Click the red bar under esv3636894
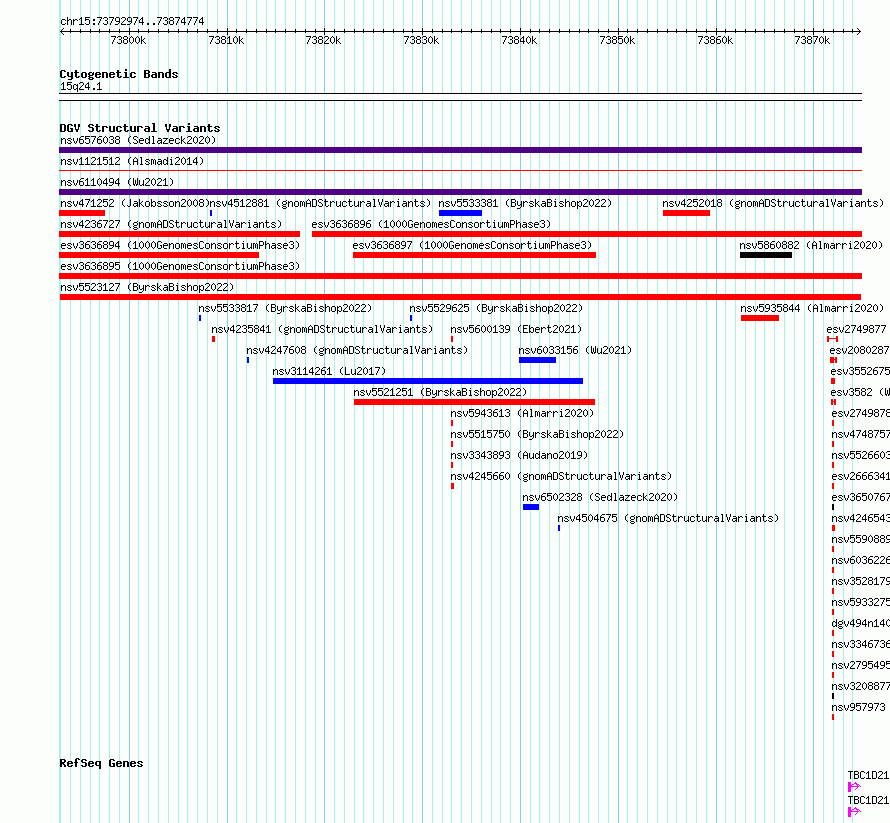This screenshot has height=823, width=890. [x=159, y=255]
